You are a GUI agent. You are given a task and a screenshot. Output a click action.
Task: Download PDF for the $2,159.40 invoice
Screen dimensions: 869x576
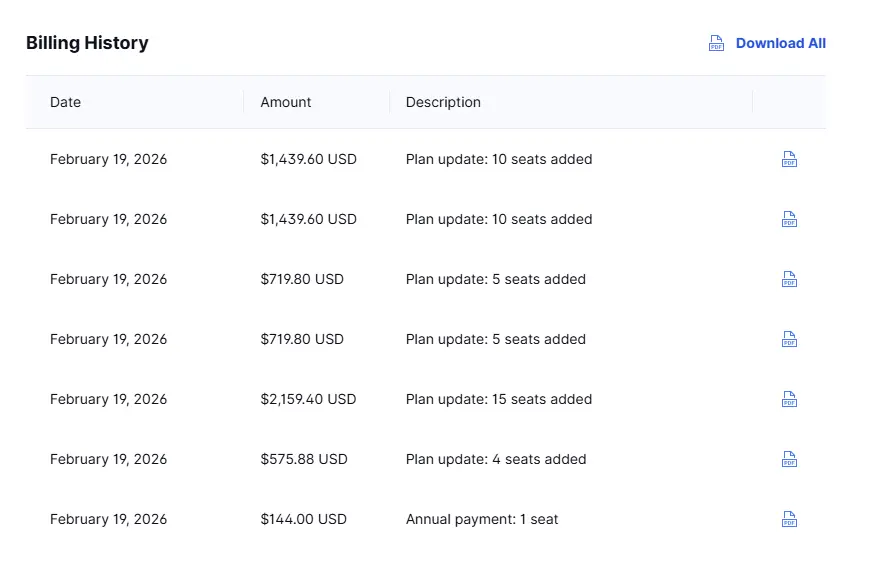789,399
